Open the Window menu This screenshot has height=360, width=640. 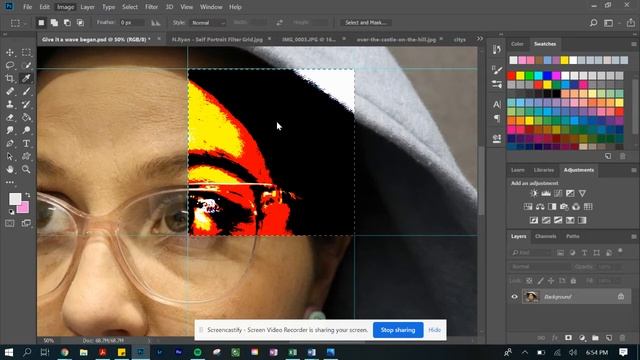(x=211, y=7)
